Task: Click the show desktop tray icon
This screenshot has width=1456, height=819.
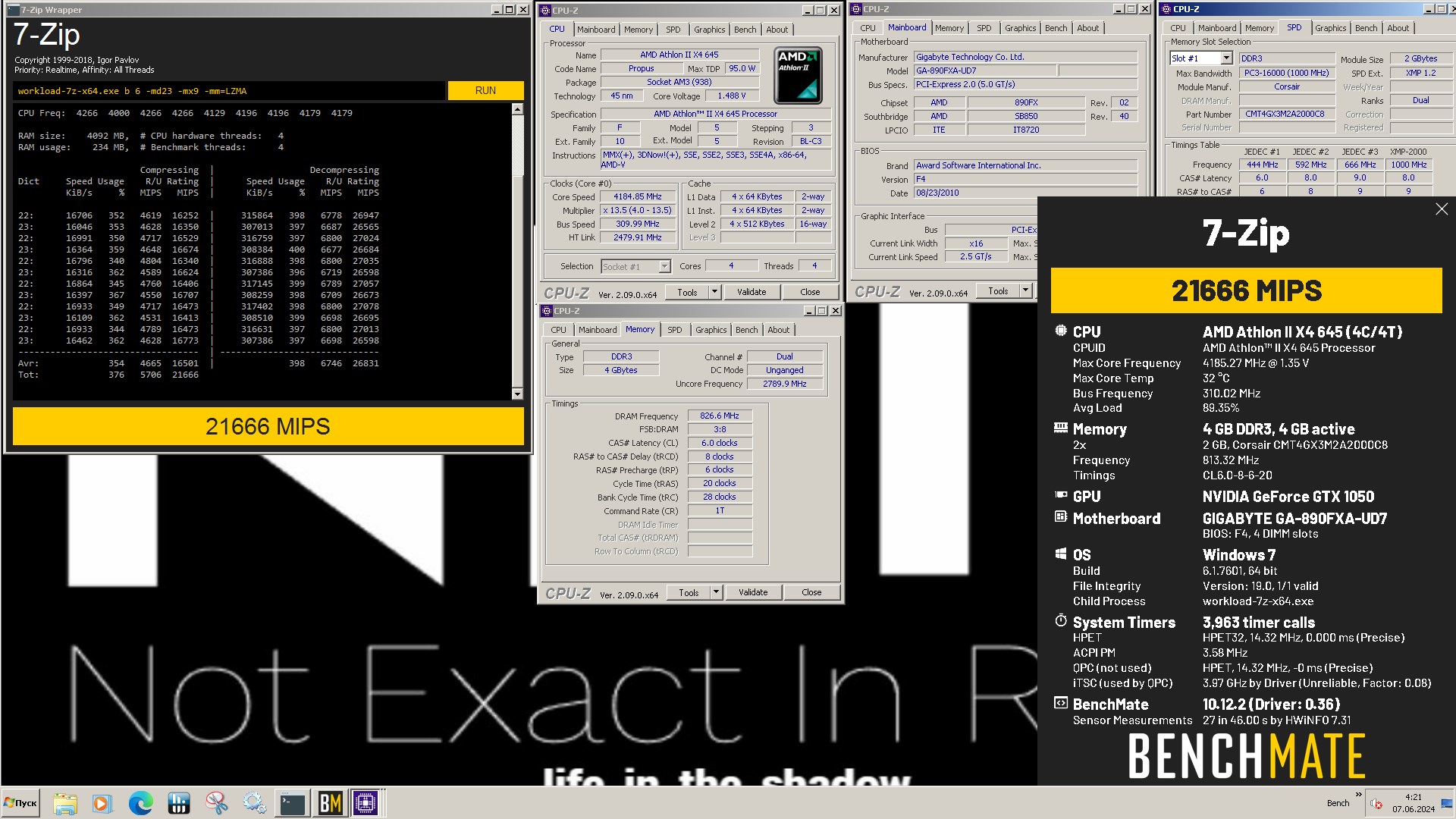Action: pyautogui.click(x=1447, y=803)
